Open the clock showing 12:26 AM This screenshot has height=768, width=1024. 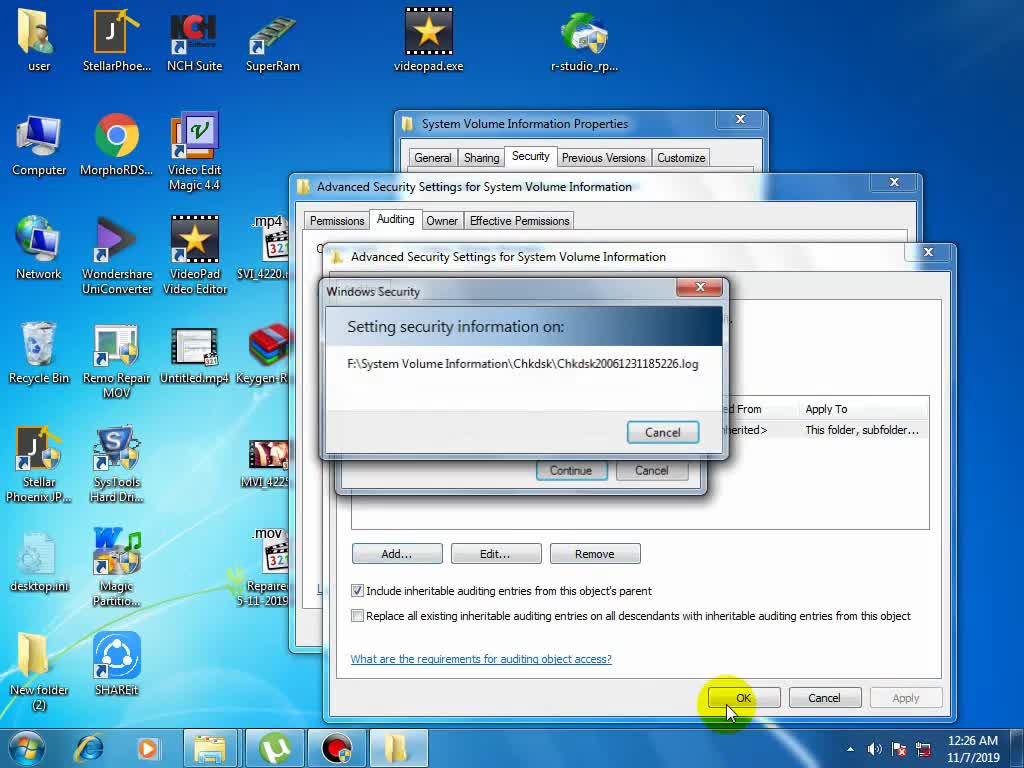973,749
